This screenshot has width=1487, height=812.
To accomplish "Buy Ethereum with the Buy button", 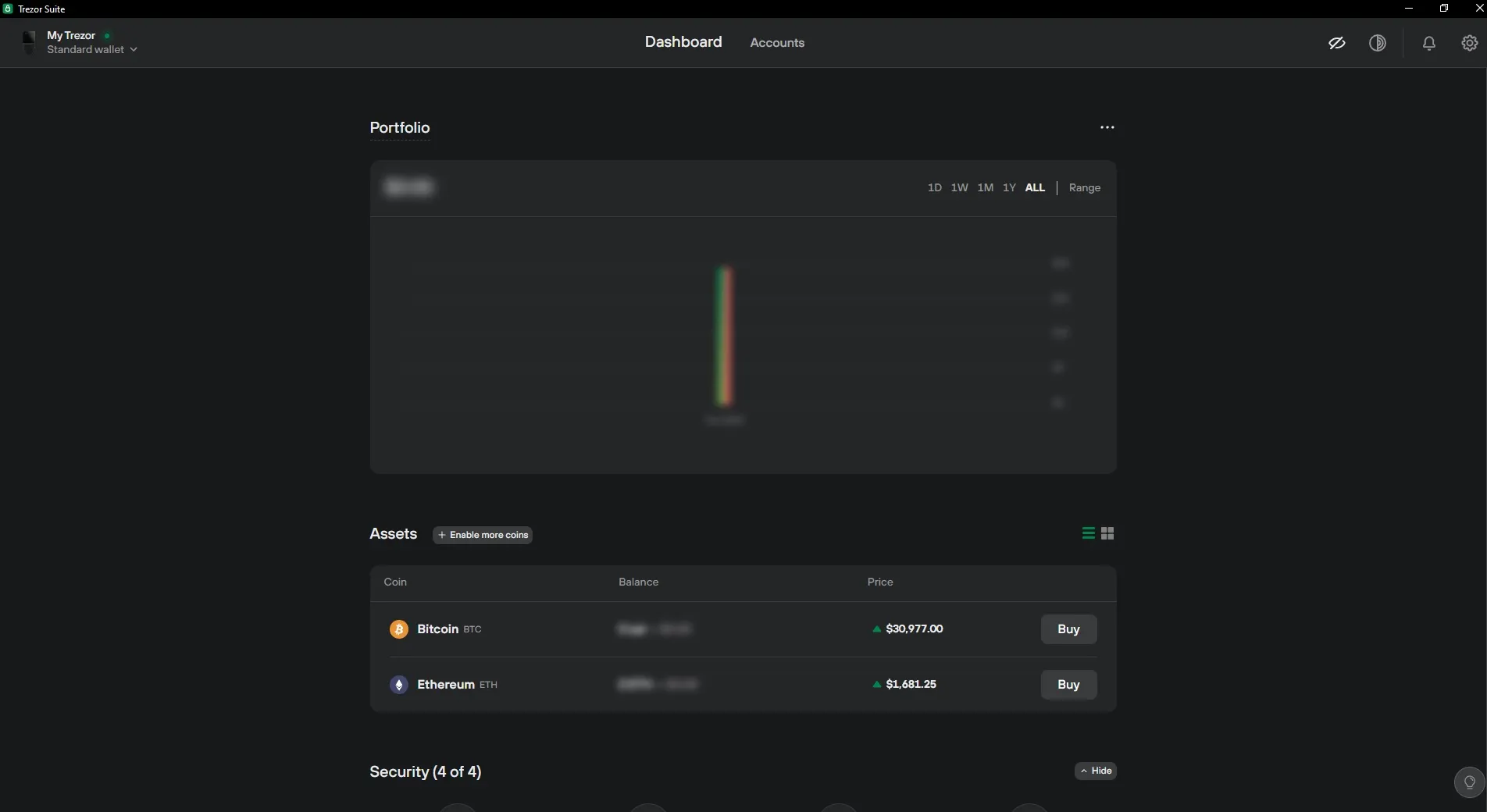I will coord(1068,685).
